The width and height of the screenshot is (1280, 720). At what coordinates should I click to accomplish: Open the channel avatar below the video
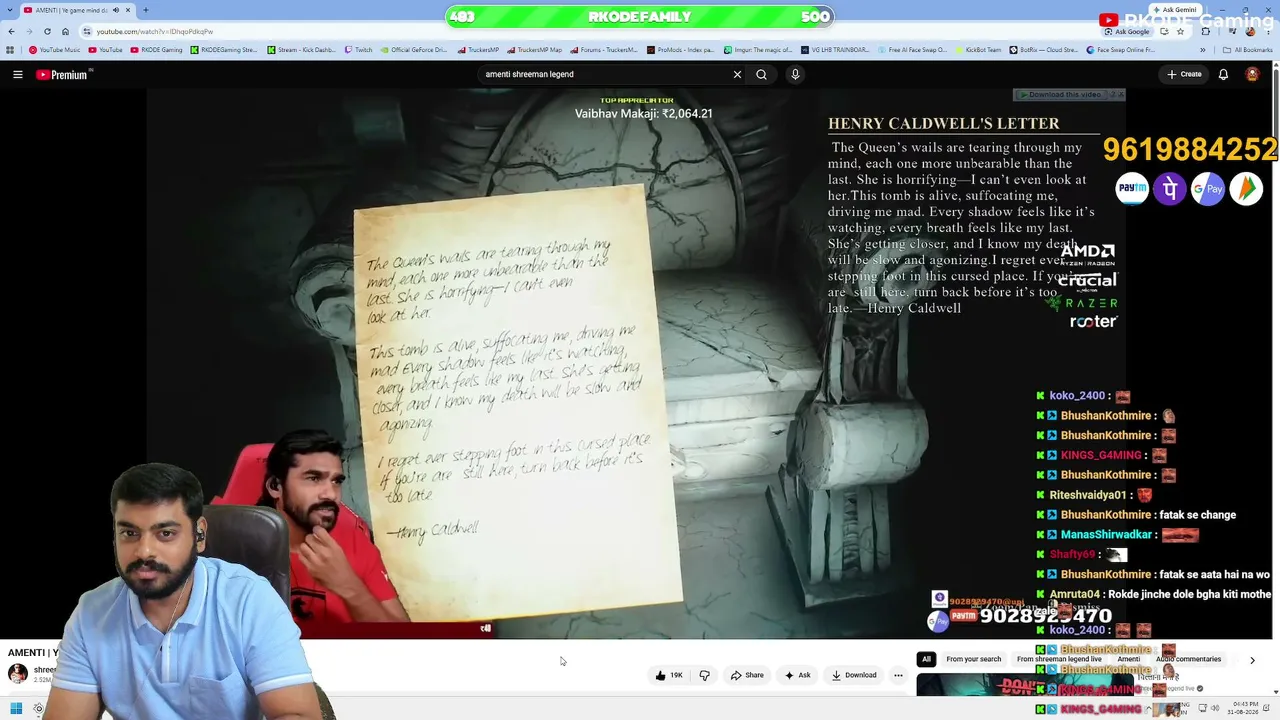[x=17, y=674]
